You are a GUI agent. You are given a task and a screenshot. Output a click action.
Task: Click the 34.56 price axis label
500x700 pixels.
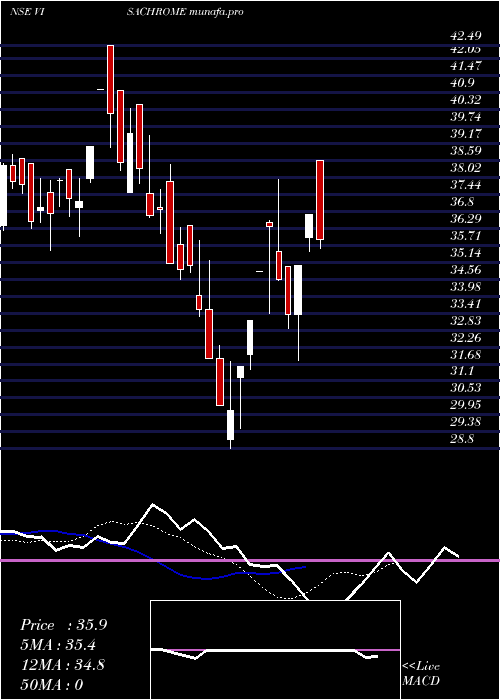[466, 270]
